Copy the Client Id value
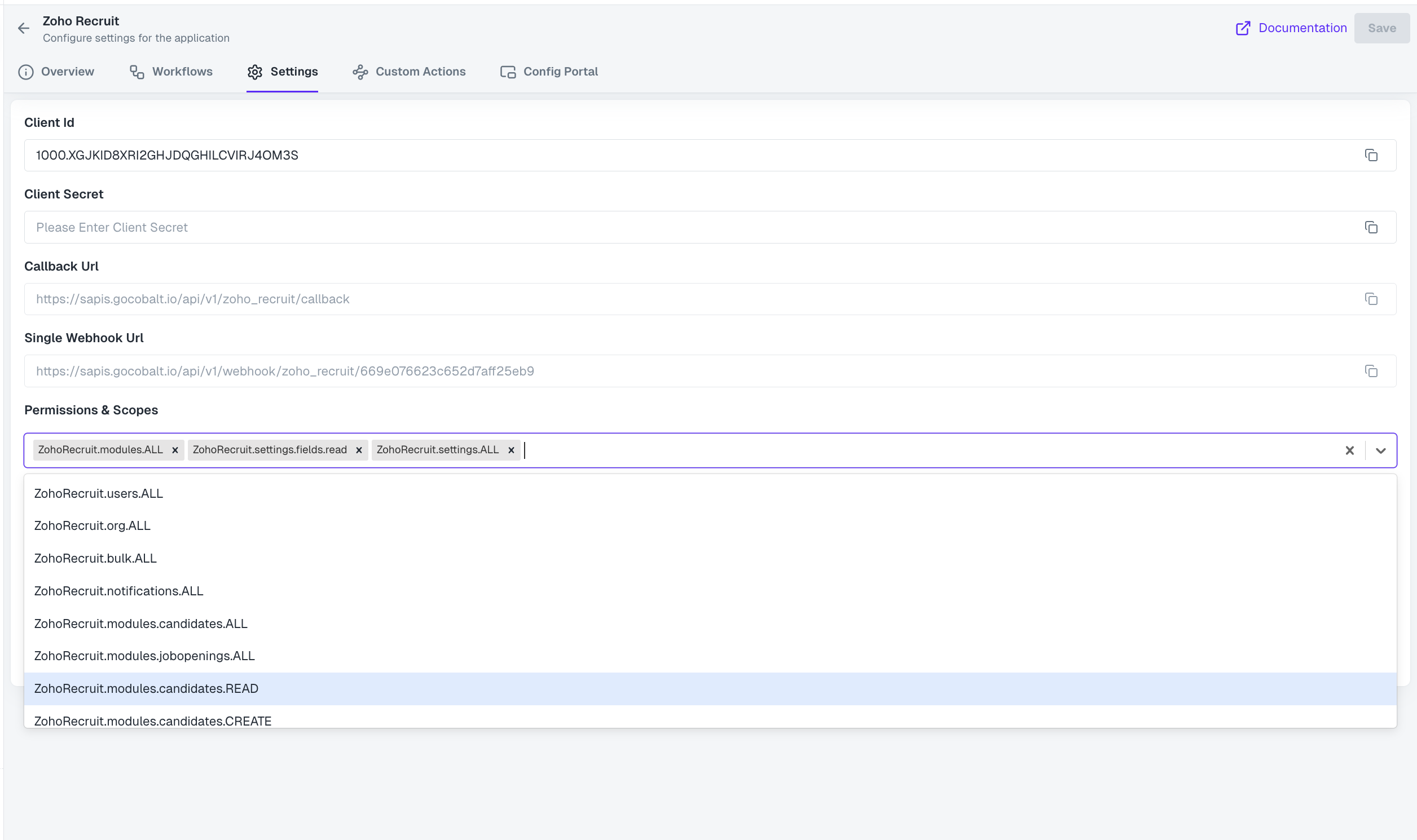Screen dimensions: 1417x840 (x=1371, y=154)
